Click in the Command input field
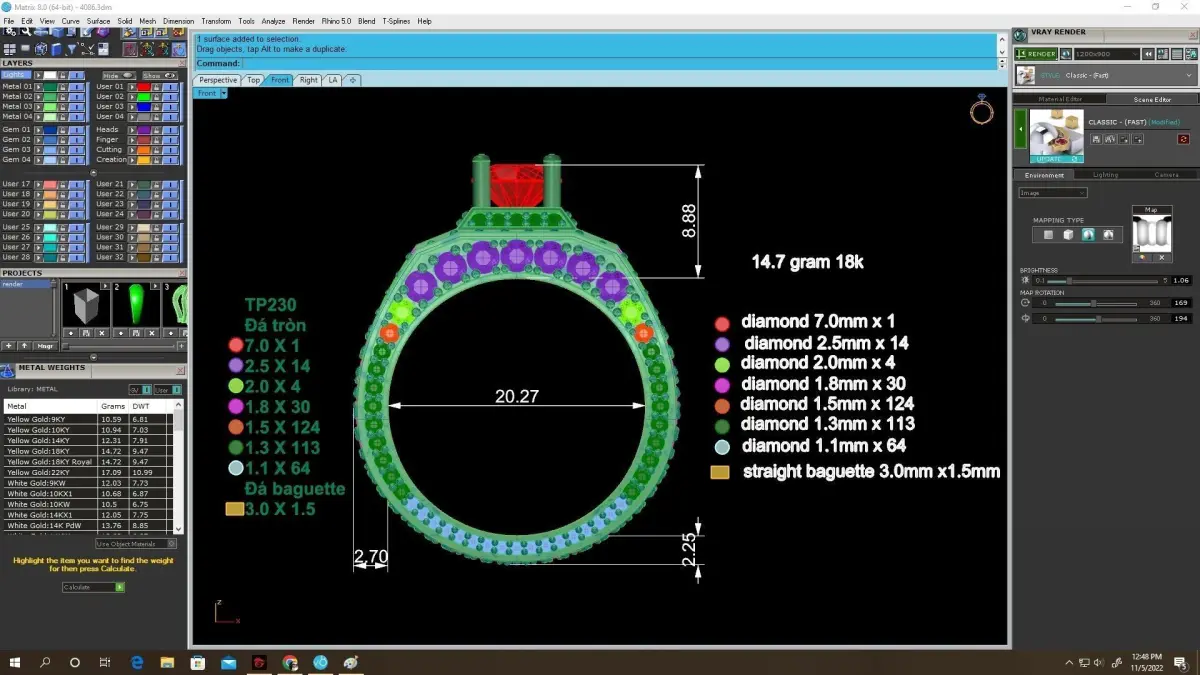The width and height of the screenshot is (1200, 675). coord(618,63)
